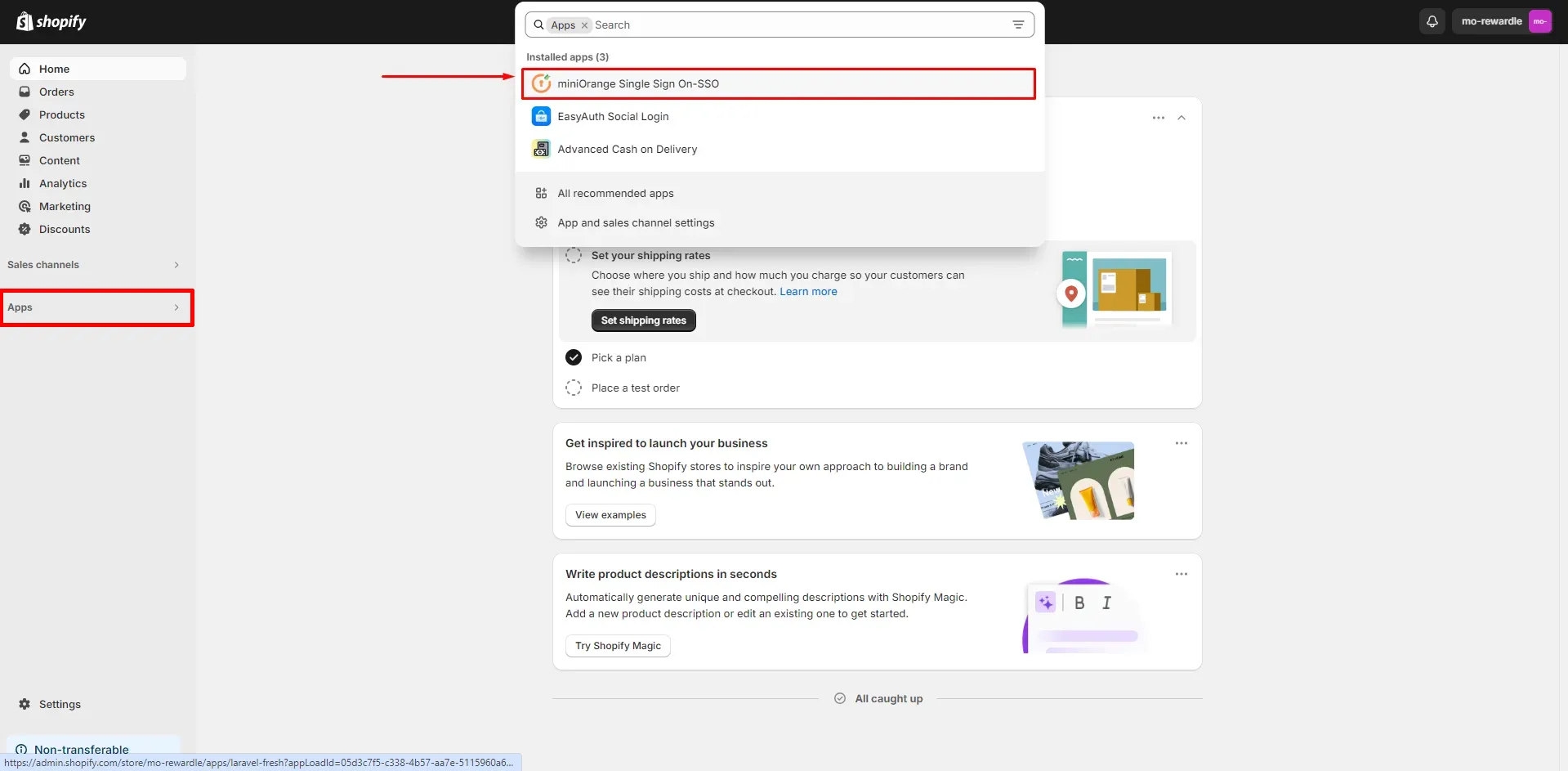
Task: Open the mo-rewardle account menu
Action: (1503, 21)
